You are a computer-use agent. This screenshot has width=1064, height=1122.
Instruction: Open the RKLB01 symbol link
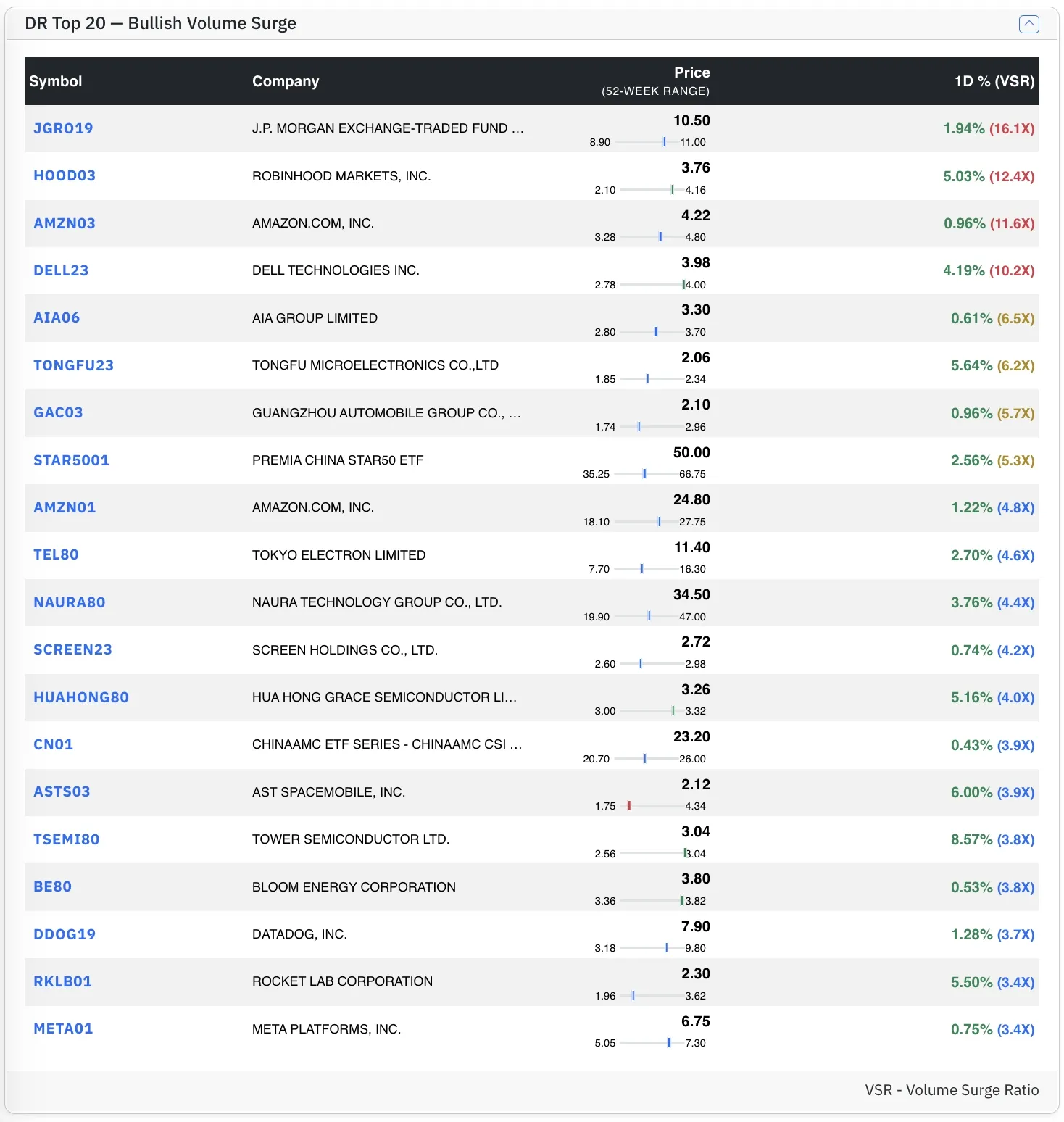pyautogui.click(x=62, y=981)
